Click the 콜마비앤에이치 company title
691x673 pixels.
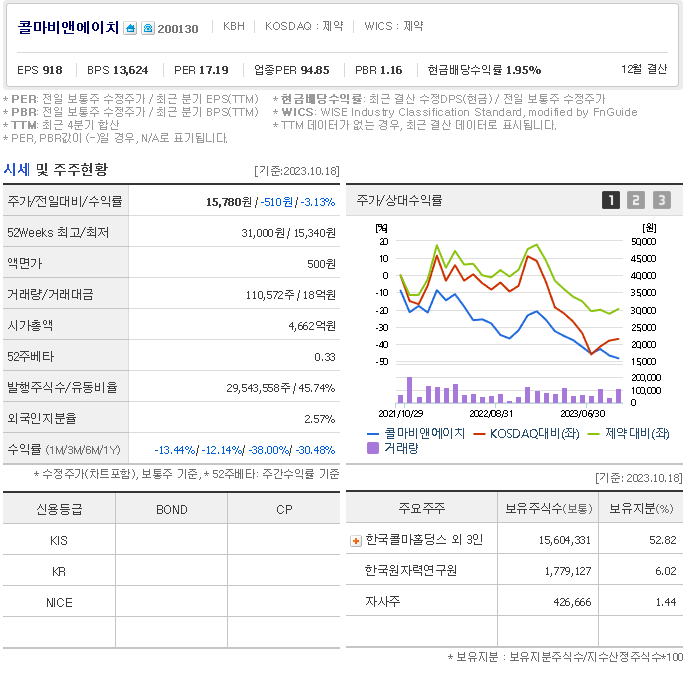tap(68, 28)
